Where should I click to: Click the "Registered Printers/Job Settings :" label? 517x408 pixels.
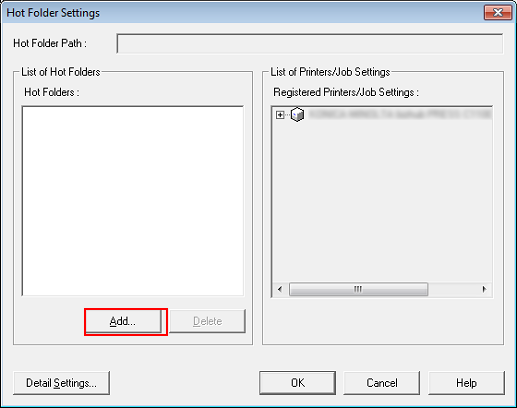pyautogui.click(x=346, y=92)
